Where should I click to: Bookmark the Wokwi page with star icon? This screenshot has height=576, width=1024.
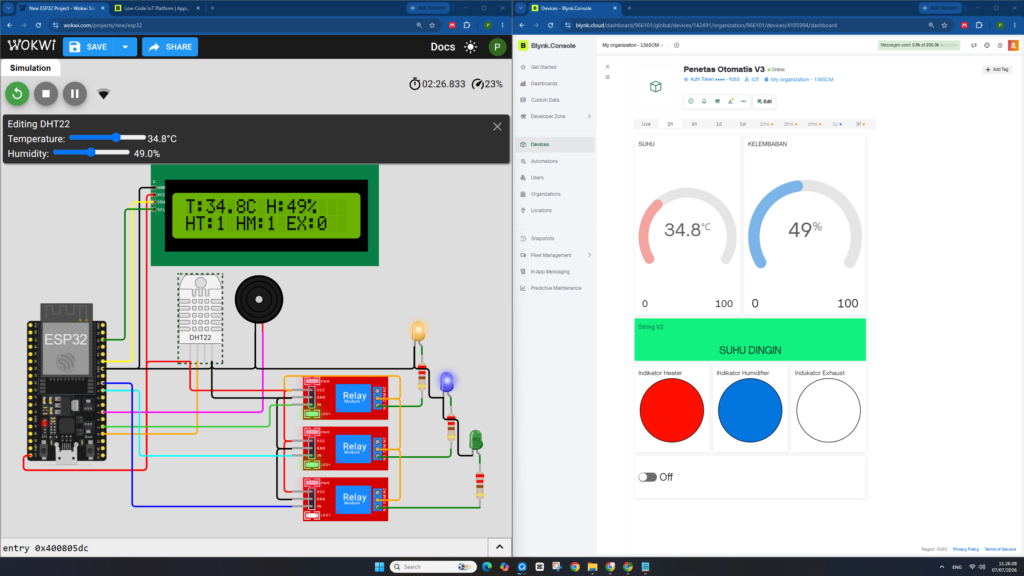point(432,25)
